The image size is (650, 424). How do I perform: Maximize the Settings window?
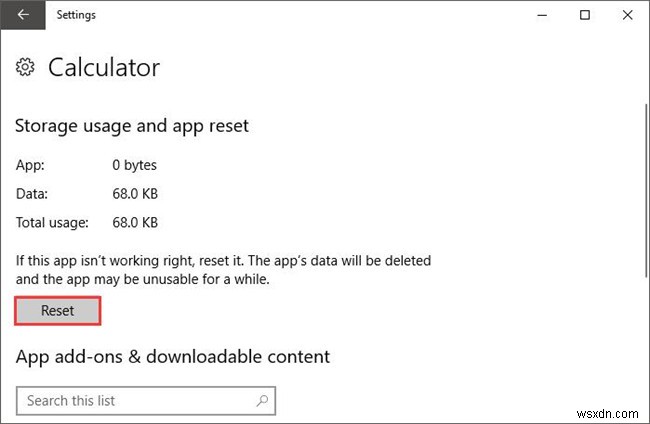(585, 15)
